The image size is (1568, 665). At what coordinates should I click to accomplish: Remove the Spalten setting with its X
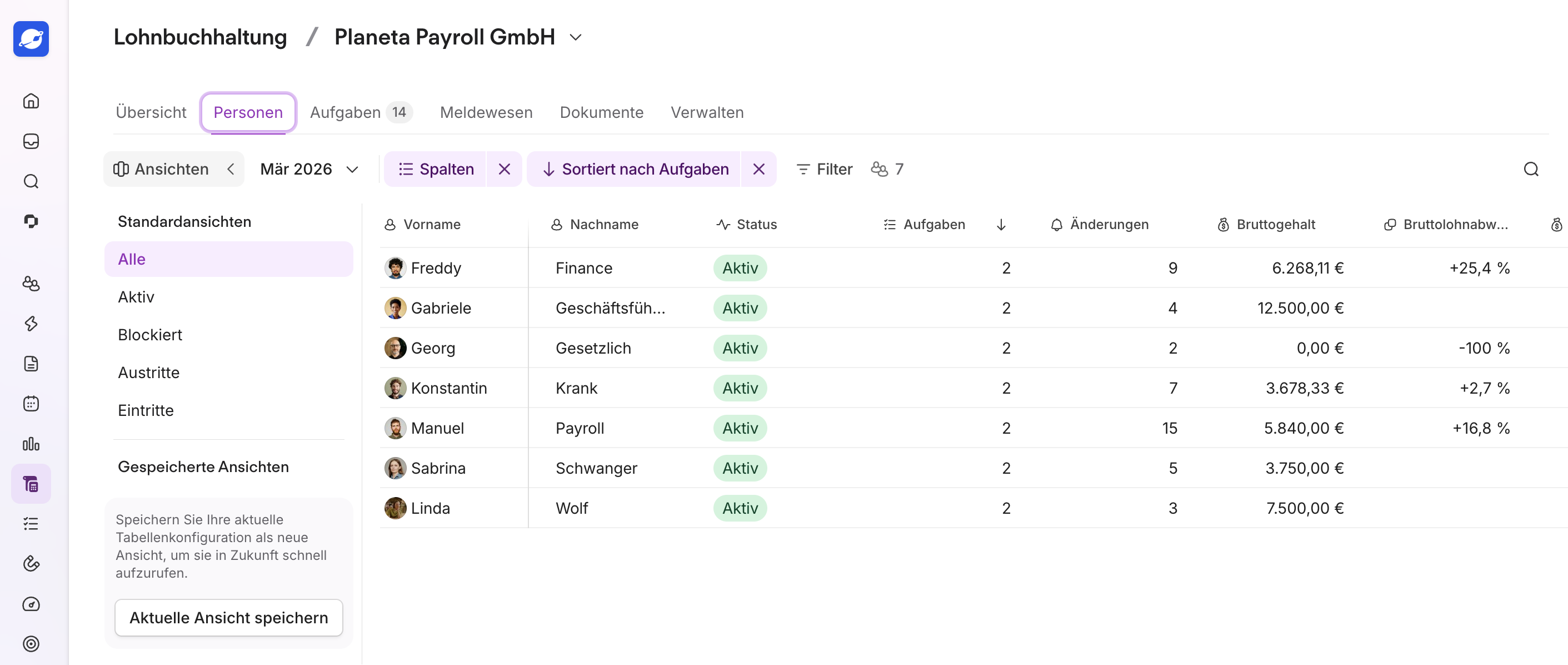(504, 169)
